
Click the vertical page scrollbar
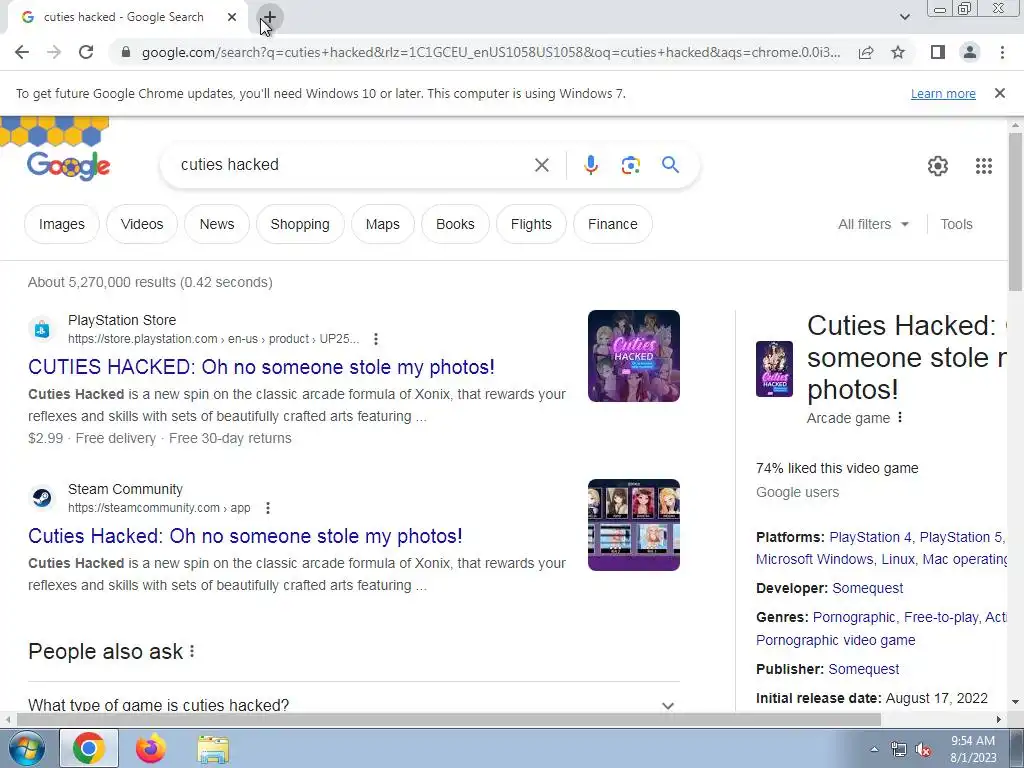coord(1015,212)
